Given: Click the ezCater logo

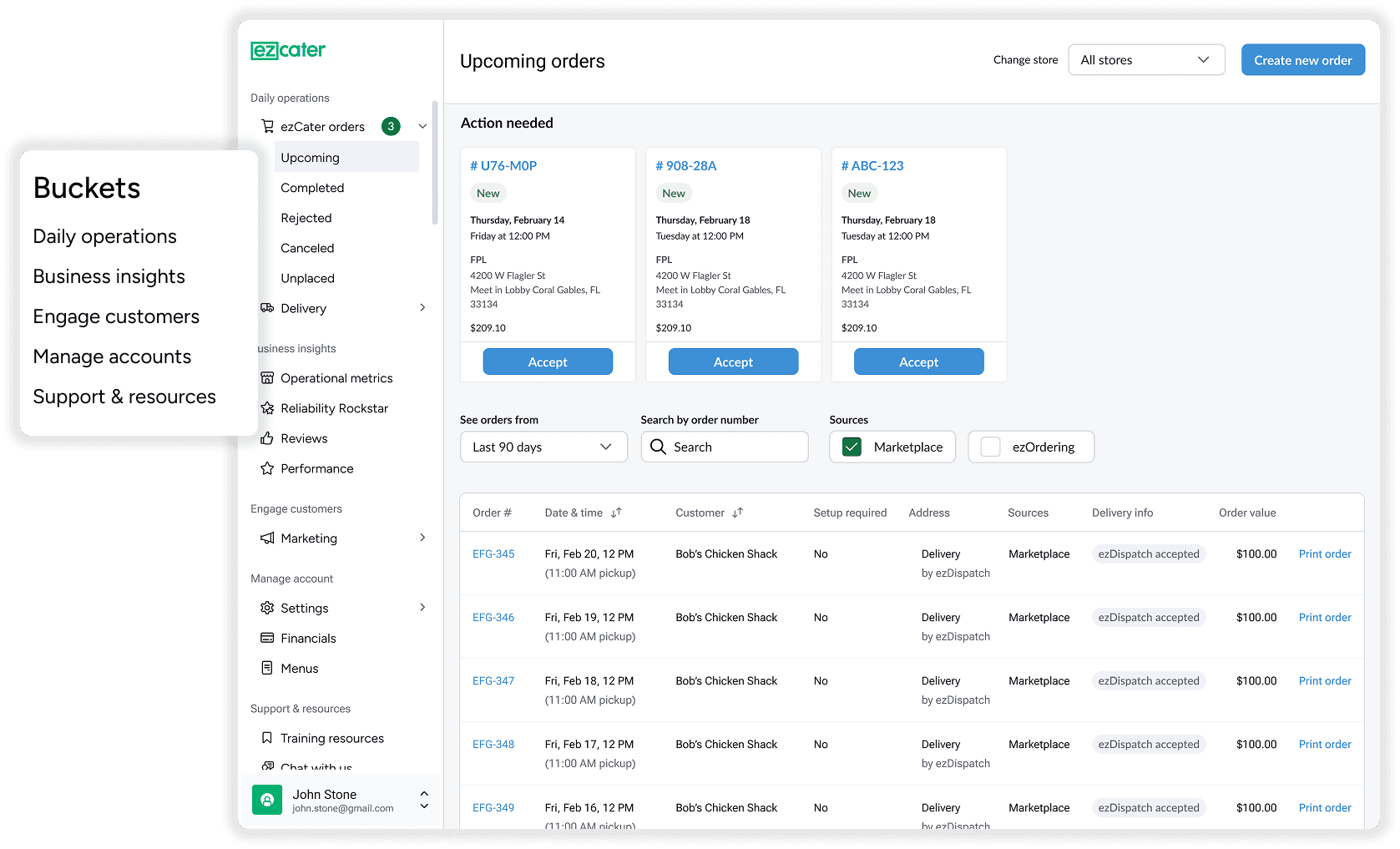Looking at the screenshot, I should (288, 51).
